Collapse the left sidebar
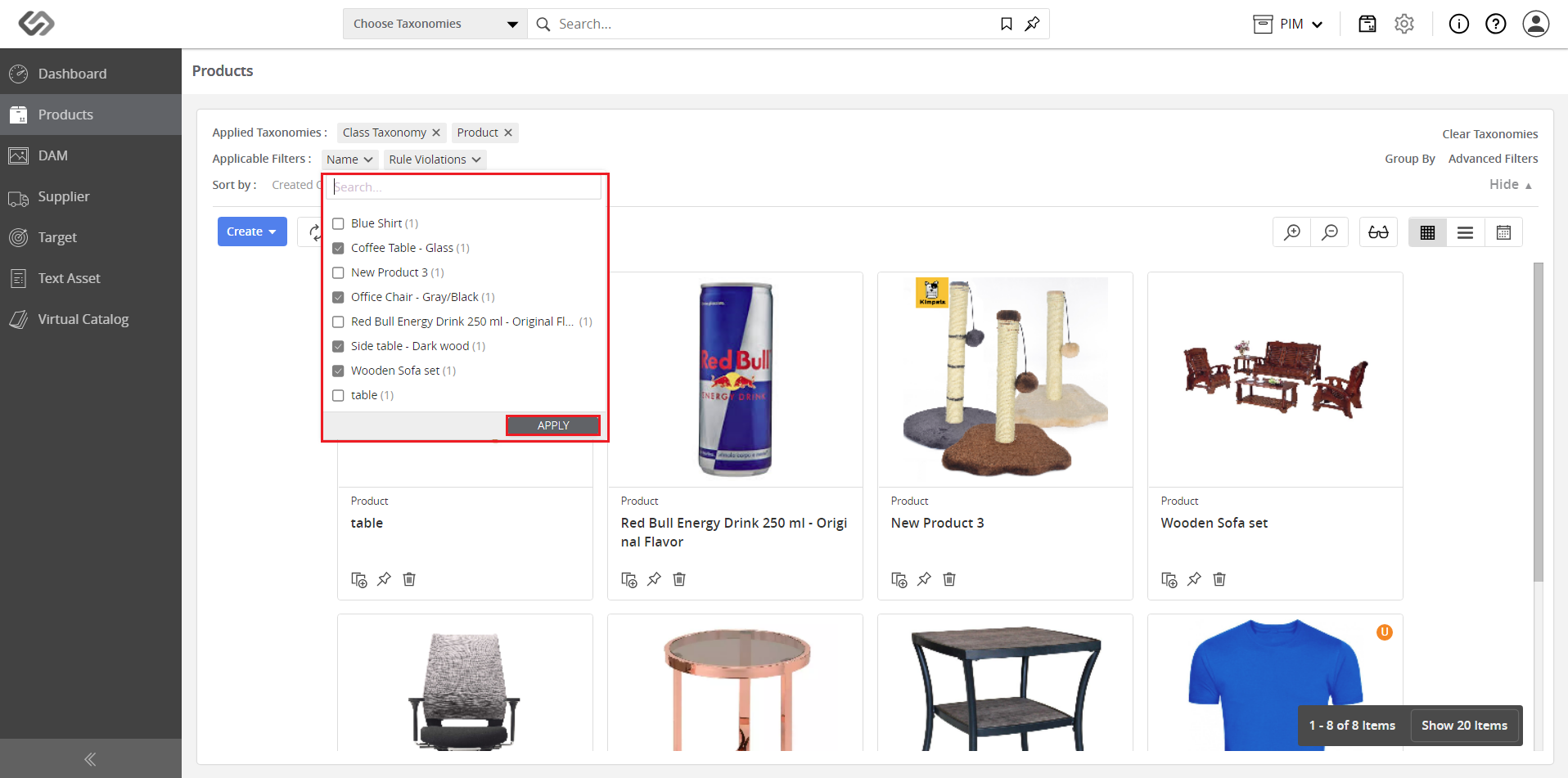The image size is (1568, 778). (90, 758)
